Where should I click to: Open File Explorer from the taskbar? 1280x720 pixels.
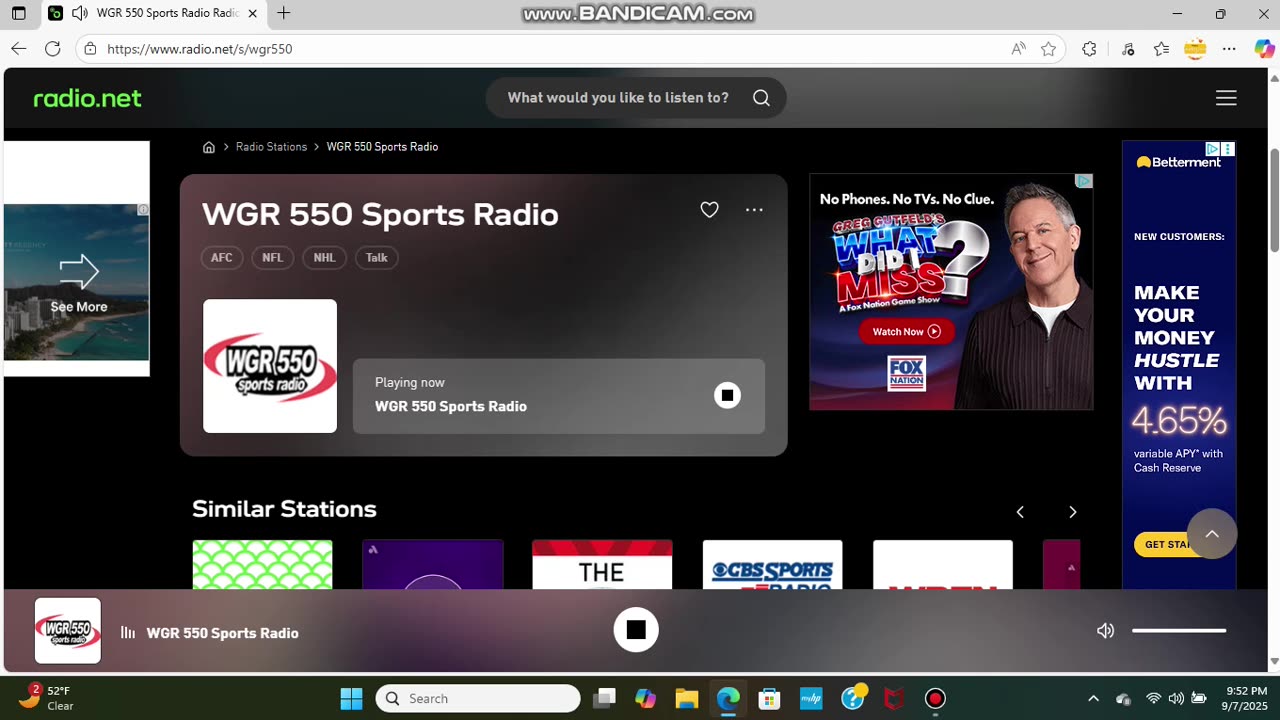tap(686, 698)
